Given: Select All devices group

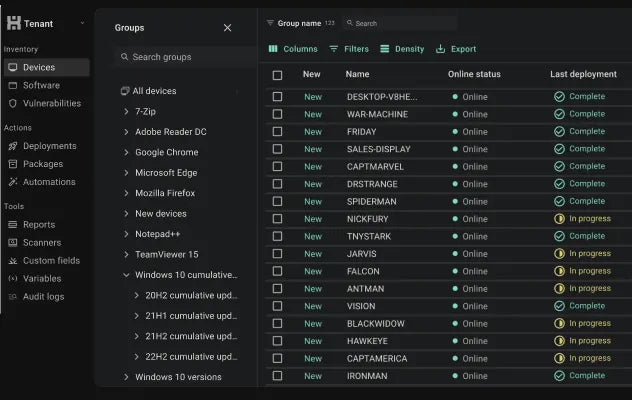Looking at the screenshot, I should tap(154, 91).
